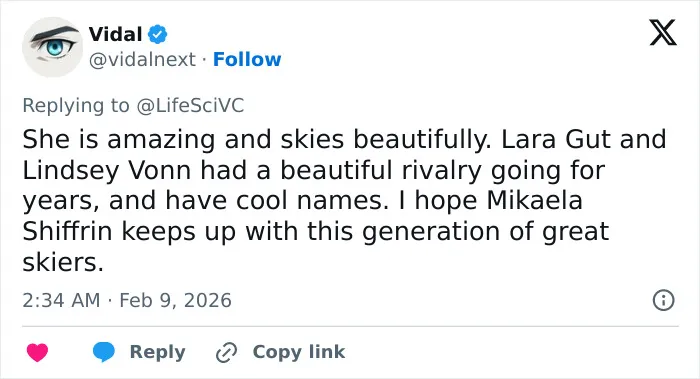
Task: Open the circled info icon
Action: point(664,300)
